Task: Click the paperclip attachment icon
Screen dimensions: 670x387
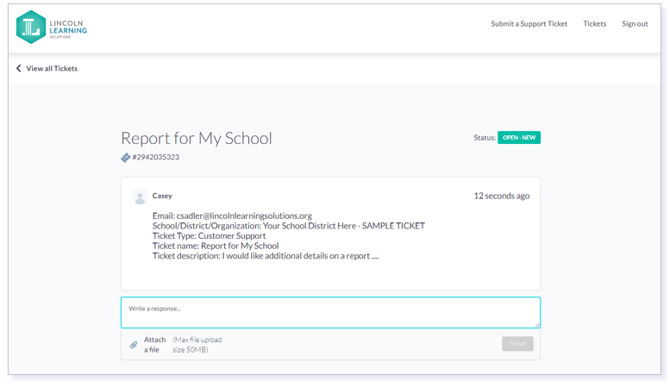Action: 133,345
